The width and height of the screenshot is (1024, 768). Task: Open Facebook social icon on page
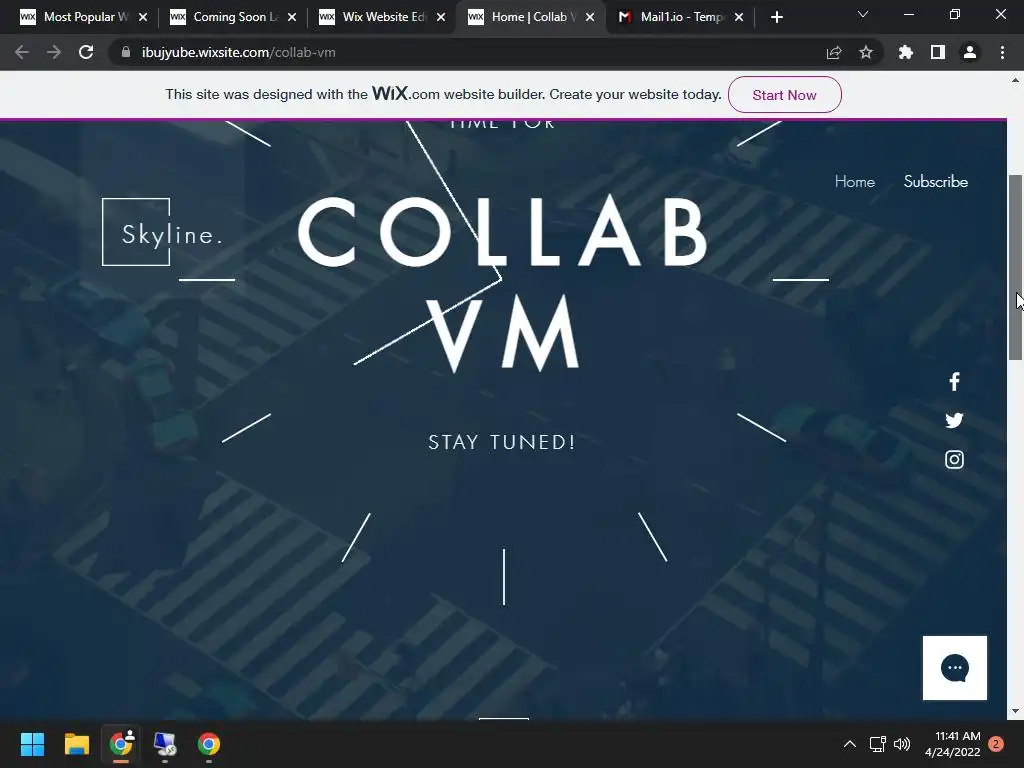(x=954, y=381)
